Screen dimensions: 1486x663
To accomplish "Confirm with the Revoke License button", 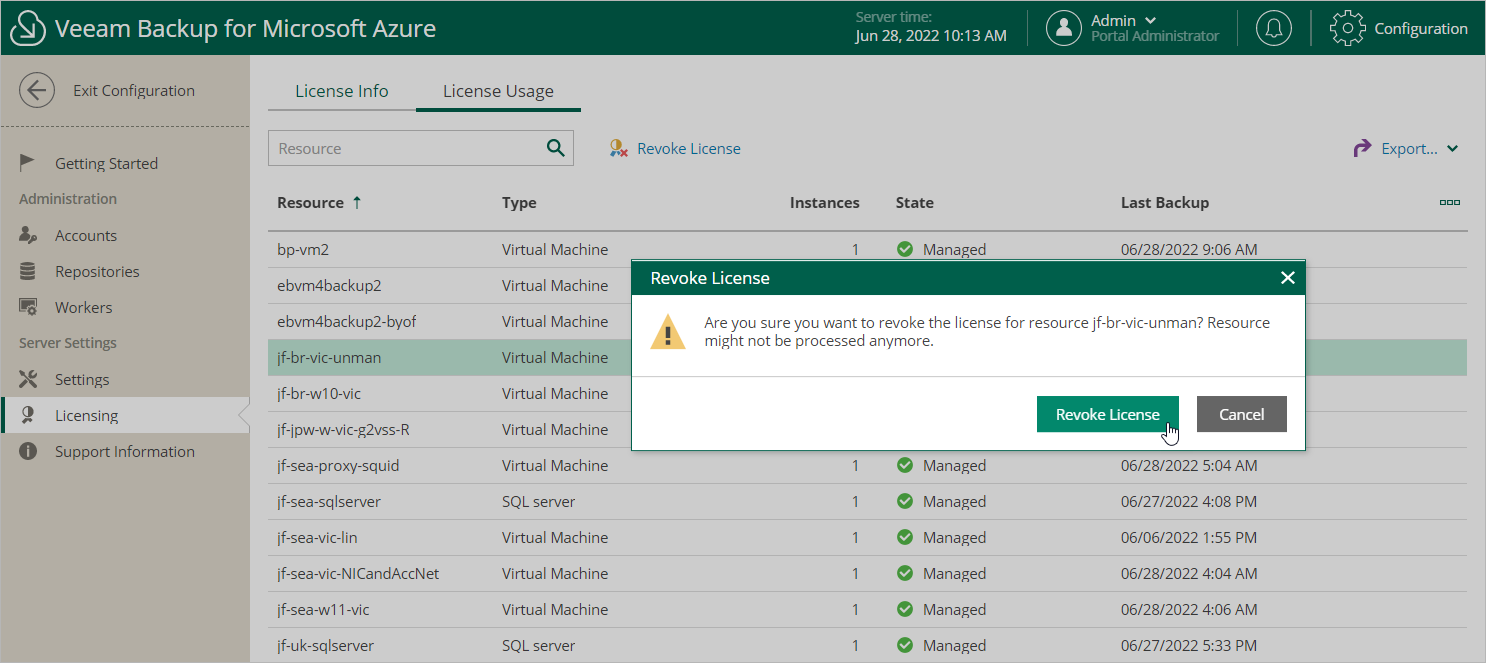I will (x=1107, y=414).
